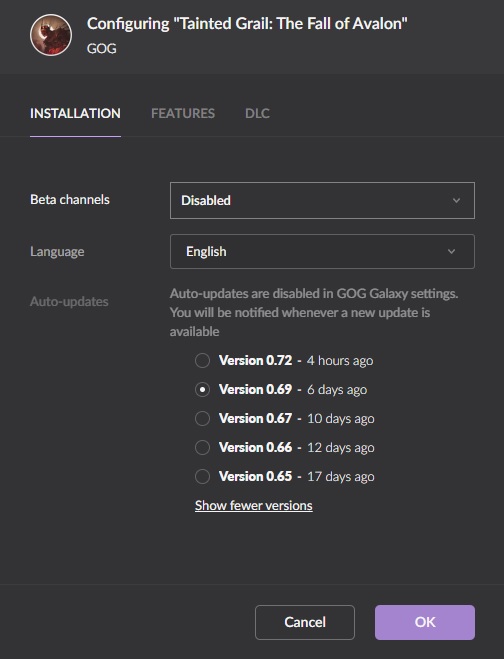Click the Version 0.65 label text
This screenshot has width=504, height=659.
coord(255,476)
